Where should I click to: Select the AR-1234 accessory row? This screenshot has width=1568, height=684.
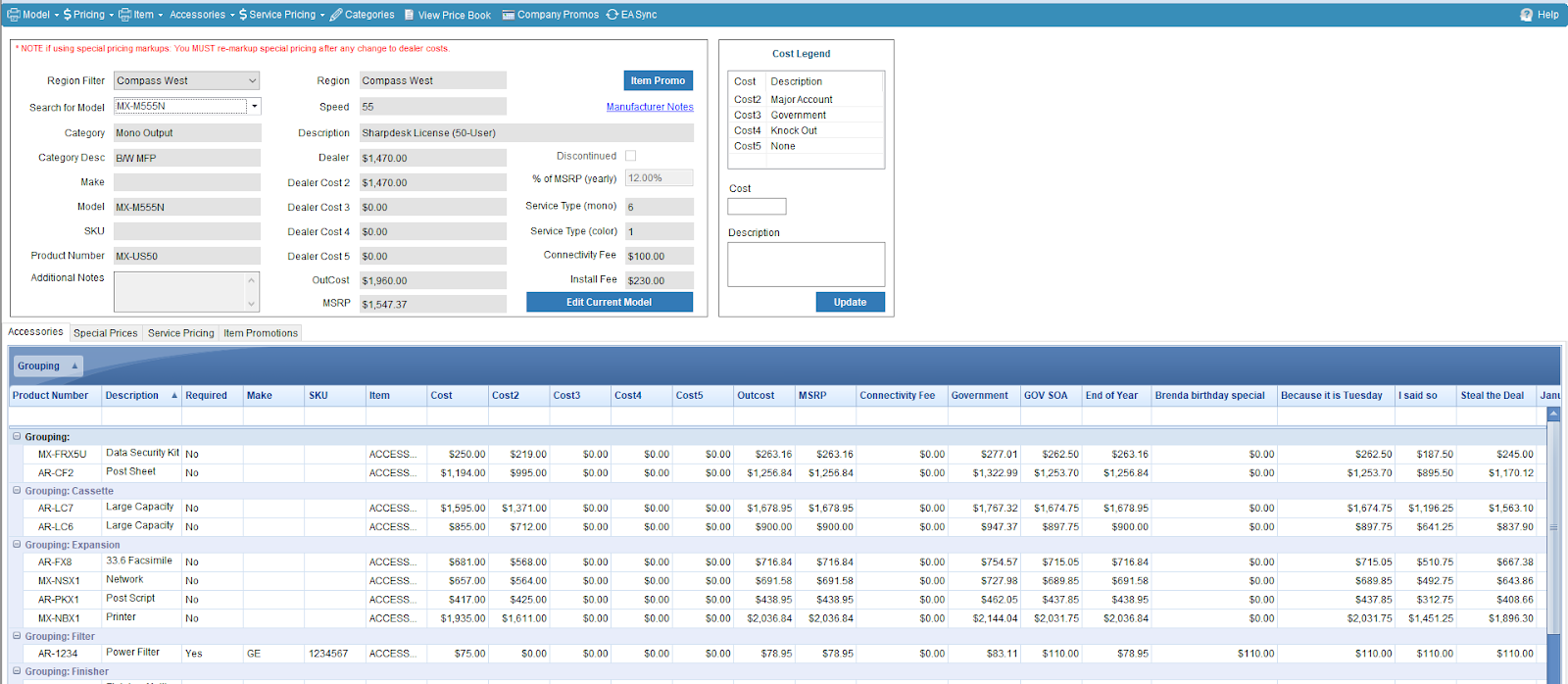784,653
